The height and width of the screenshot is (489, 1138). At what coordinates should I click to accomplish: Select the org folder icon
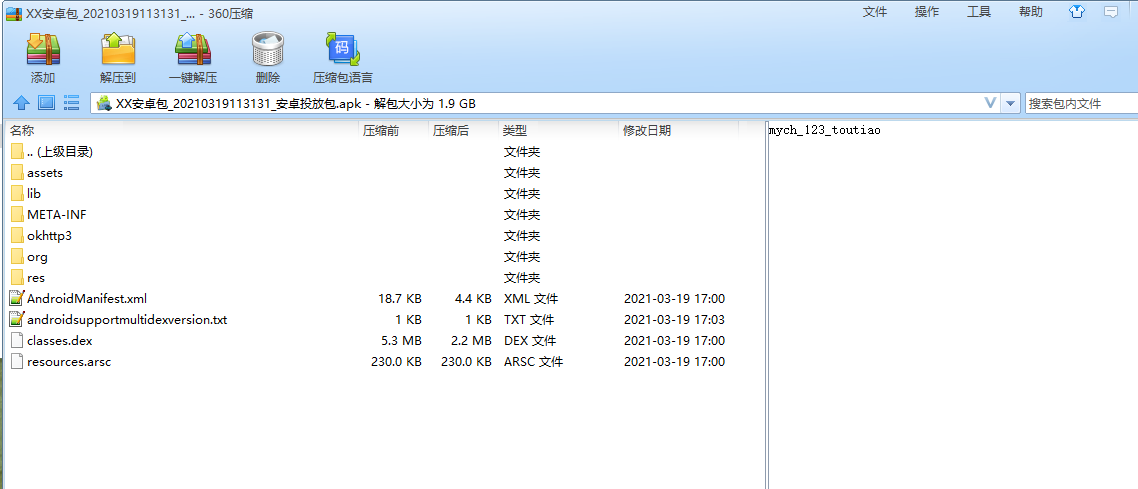[x=17, y=257]
